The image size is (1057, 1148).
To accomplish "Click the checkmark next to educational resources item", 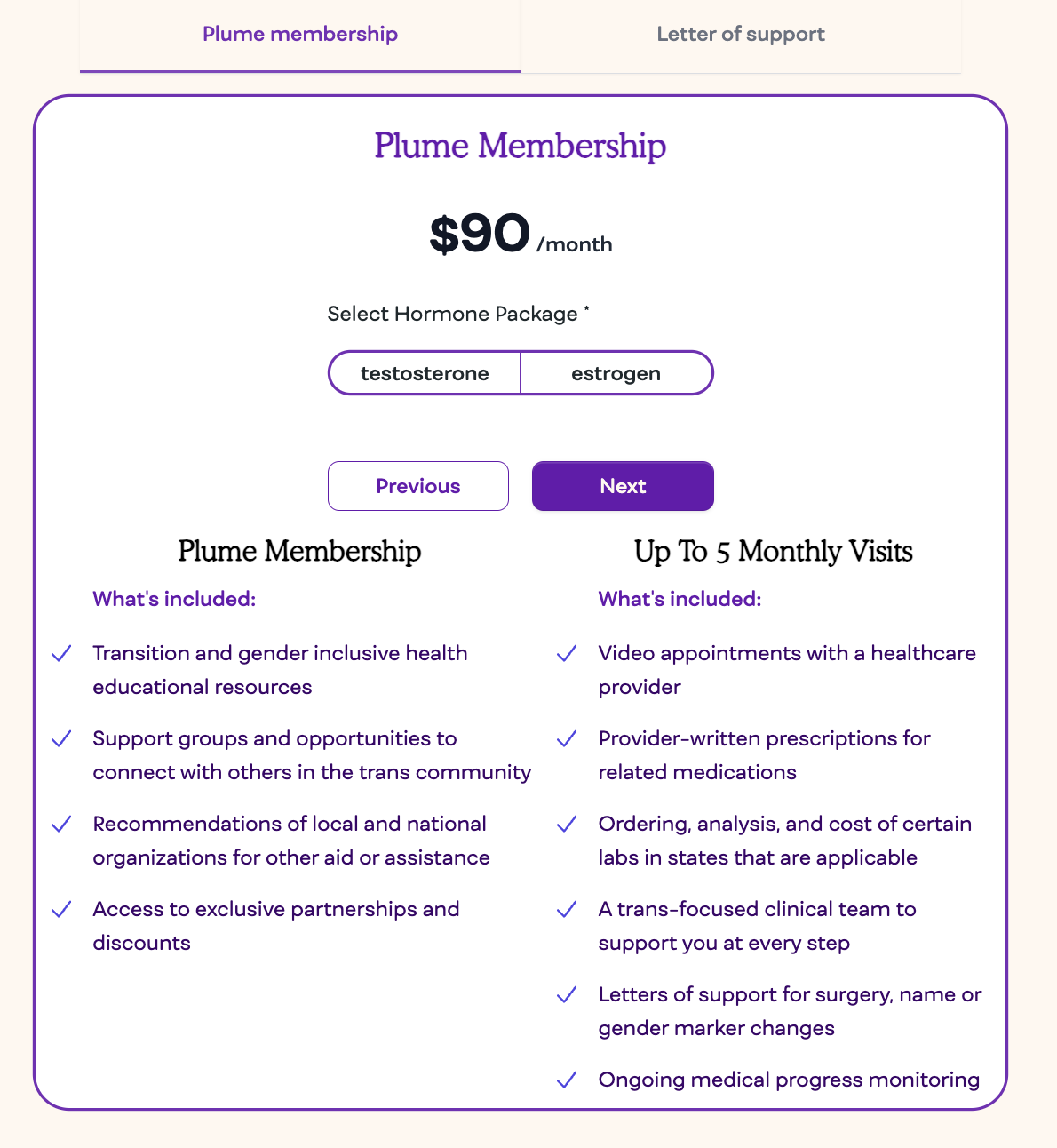I will coord(61,654).
